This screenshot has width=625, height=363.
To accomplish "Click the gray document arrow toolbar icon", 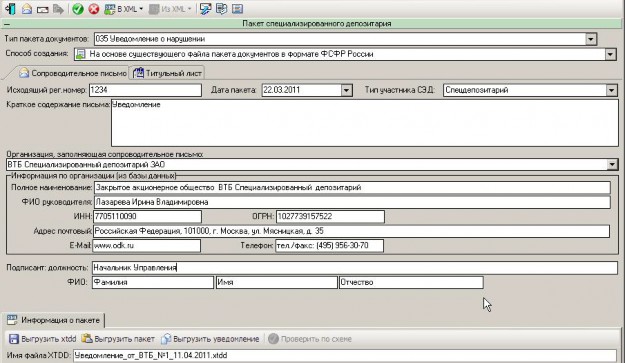I will (58, 9).
